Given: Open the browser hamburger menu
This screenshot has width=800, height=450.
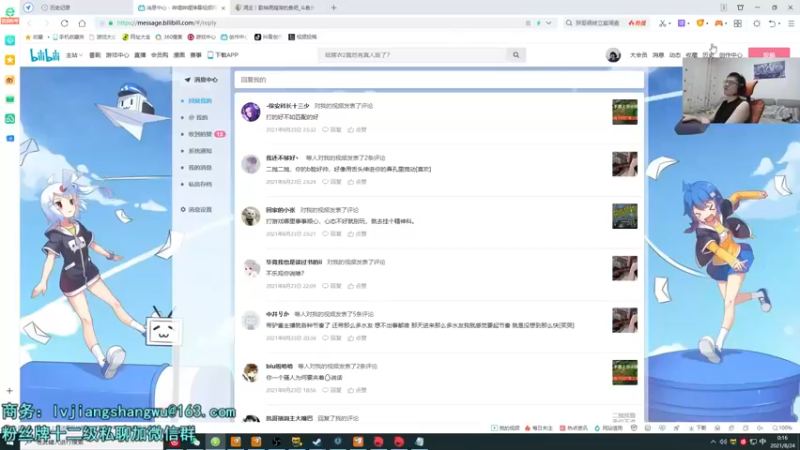Looking at the screenshot, I should pos(791,23).
